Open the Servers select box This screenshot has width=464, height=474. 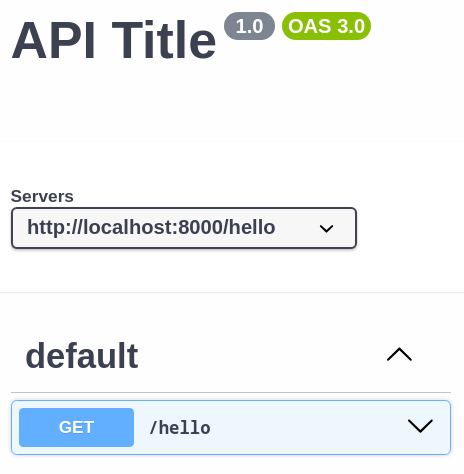(x=184, y=228)
